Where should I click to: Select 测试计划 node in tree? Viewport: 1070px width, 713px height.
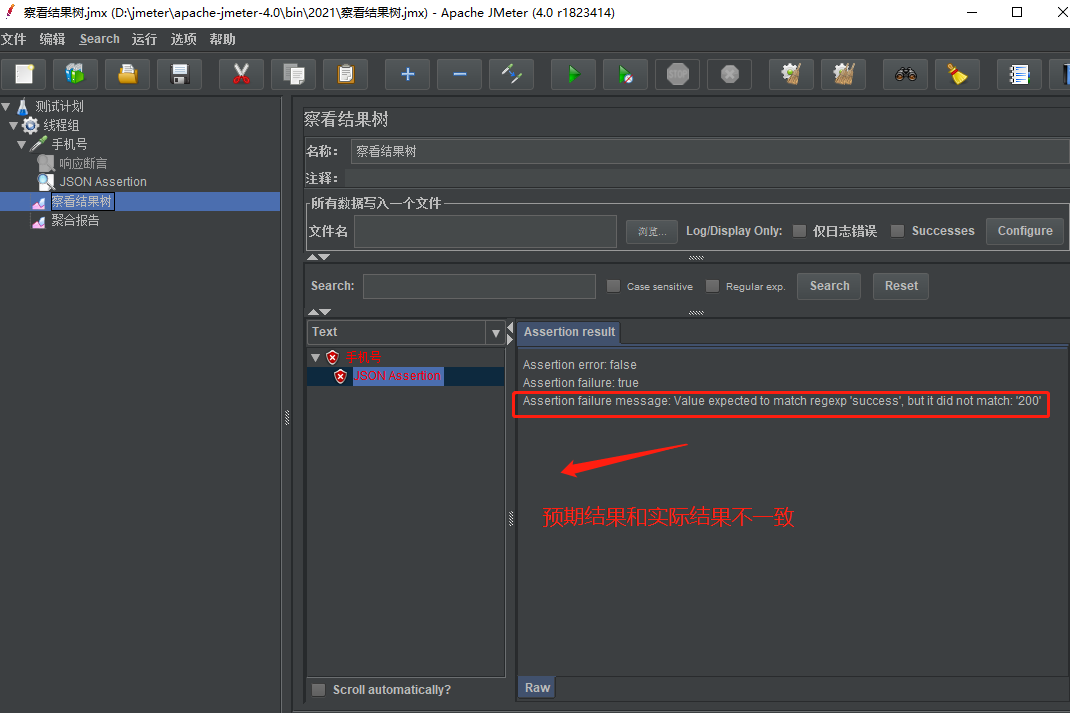tap(59, 106)
